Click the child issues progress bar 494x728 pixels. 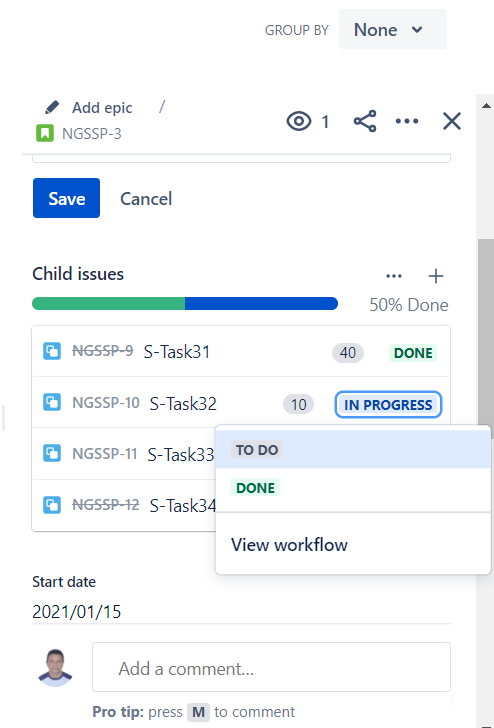(185, 304)
